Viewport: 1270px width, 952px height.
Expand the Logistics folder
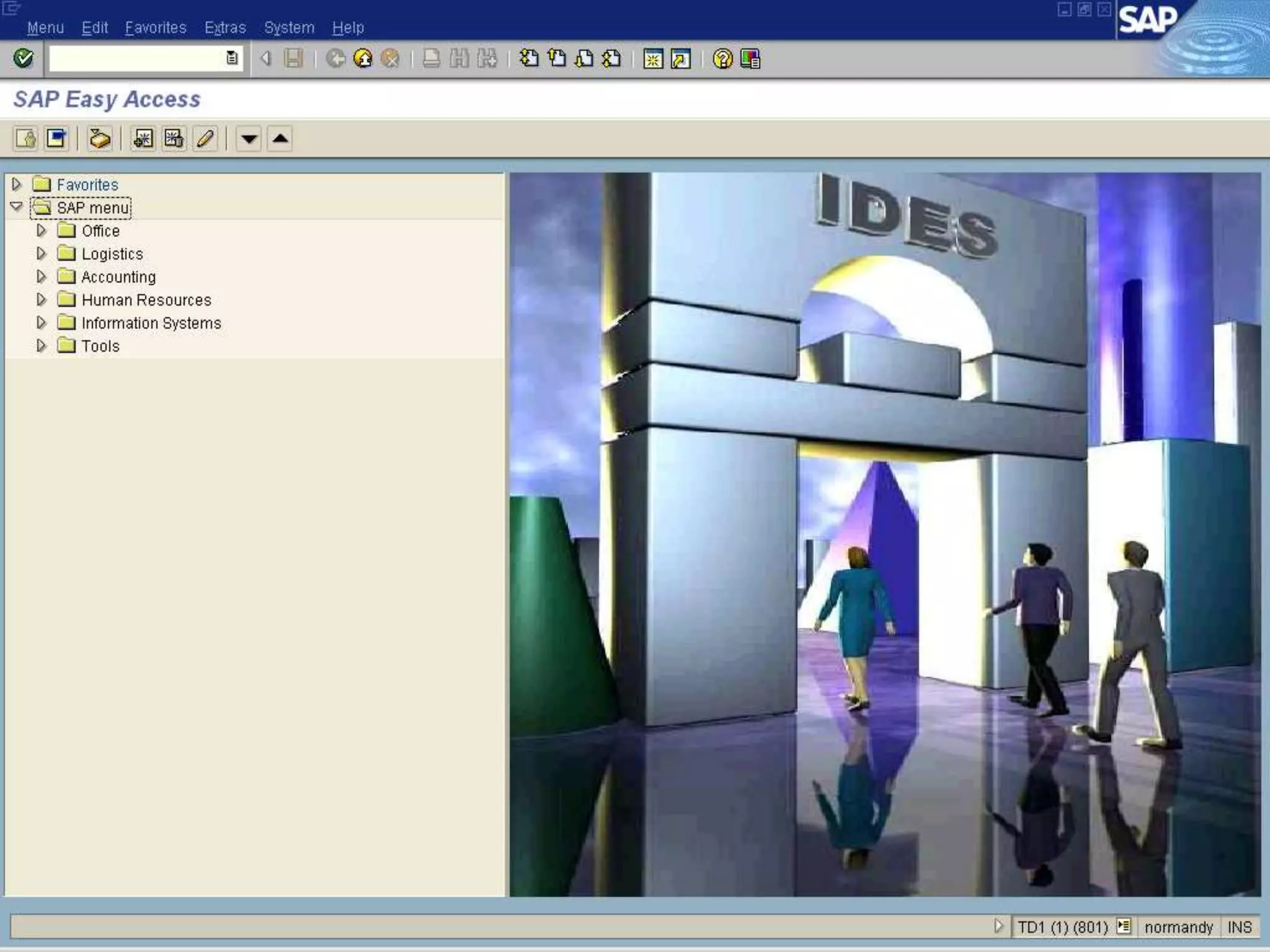[x=41, y=253]
